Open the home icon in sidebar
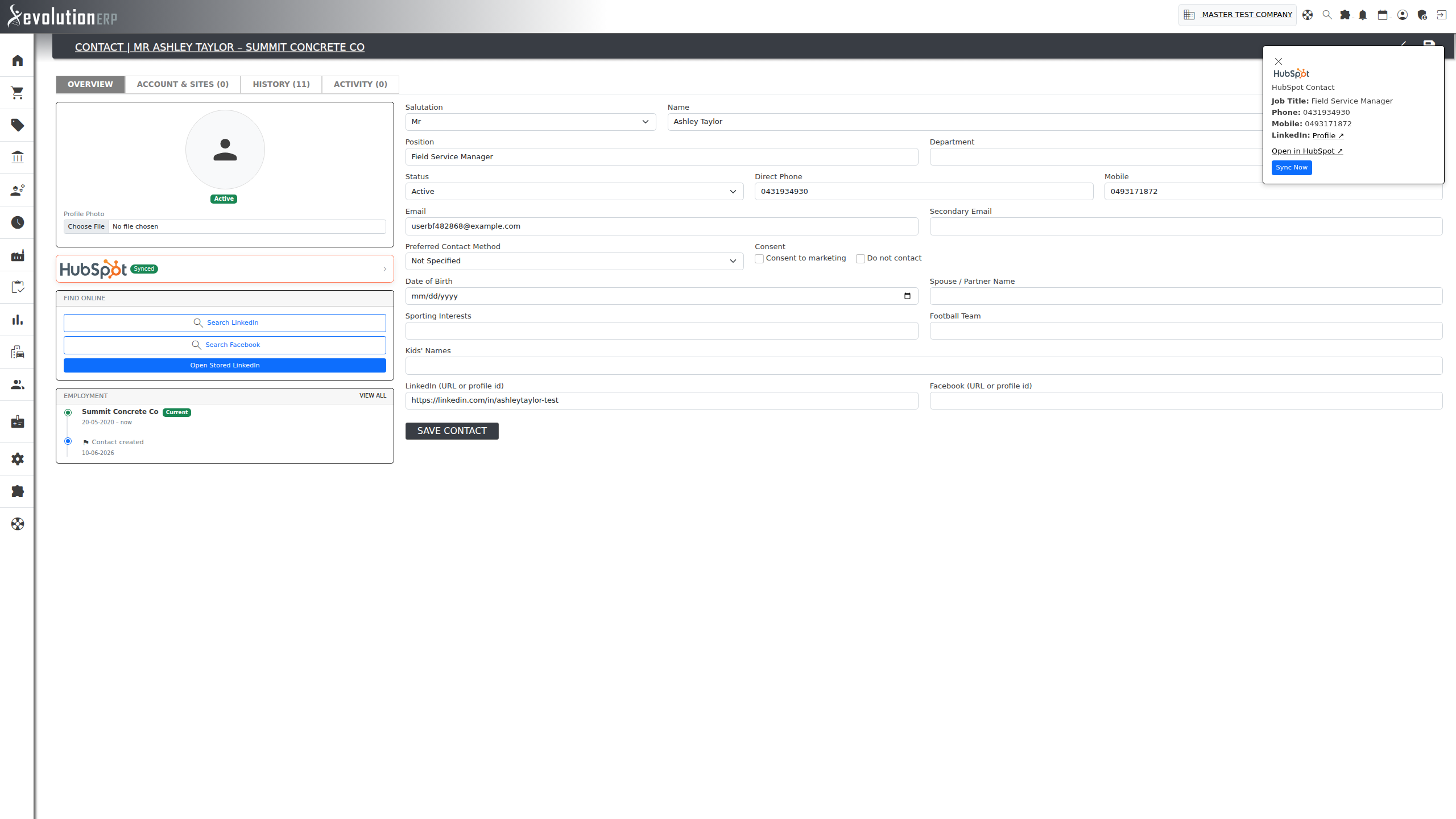 click(x=18, y=60)
